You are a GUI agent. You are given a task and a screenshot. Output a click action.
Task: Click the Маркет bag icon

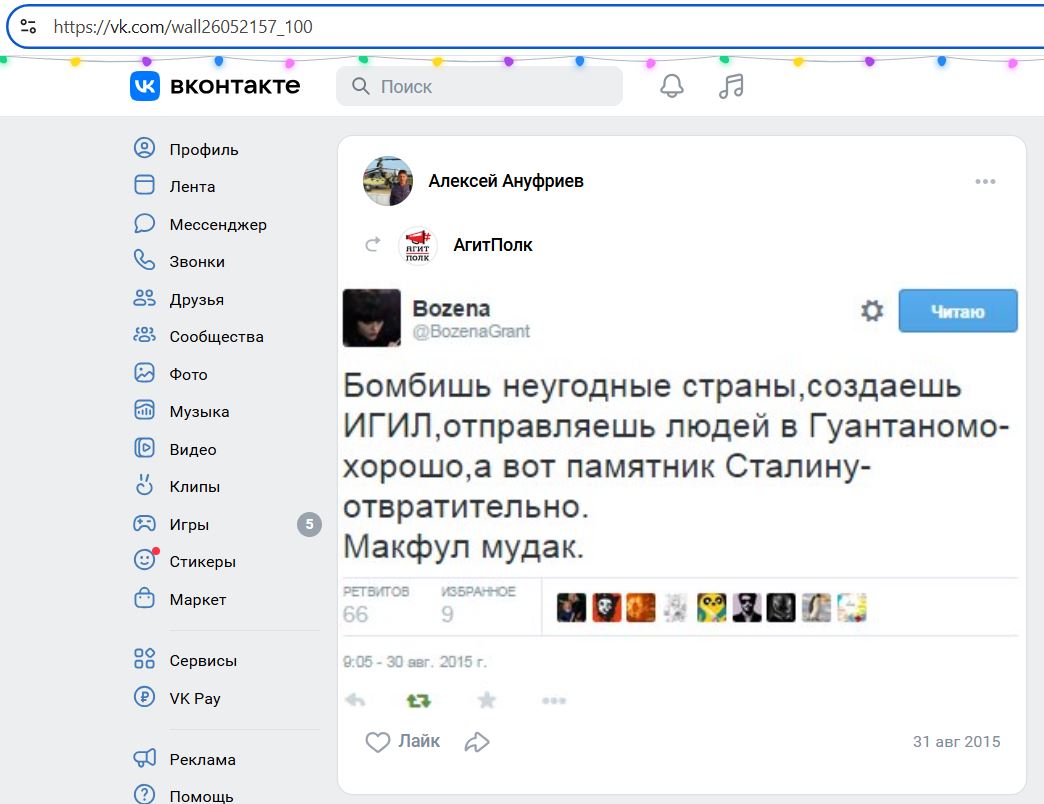click(144, 598)
